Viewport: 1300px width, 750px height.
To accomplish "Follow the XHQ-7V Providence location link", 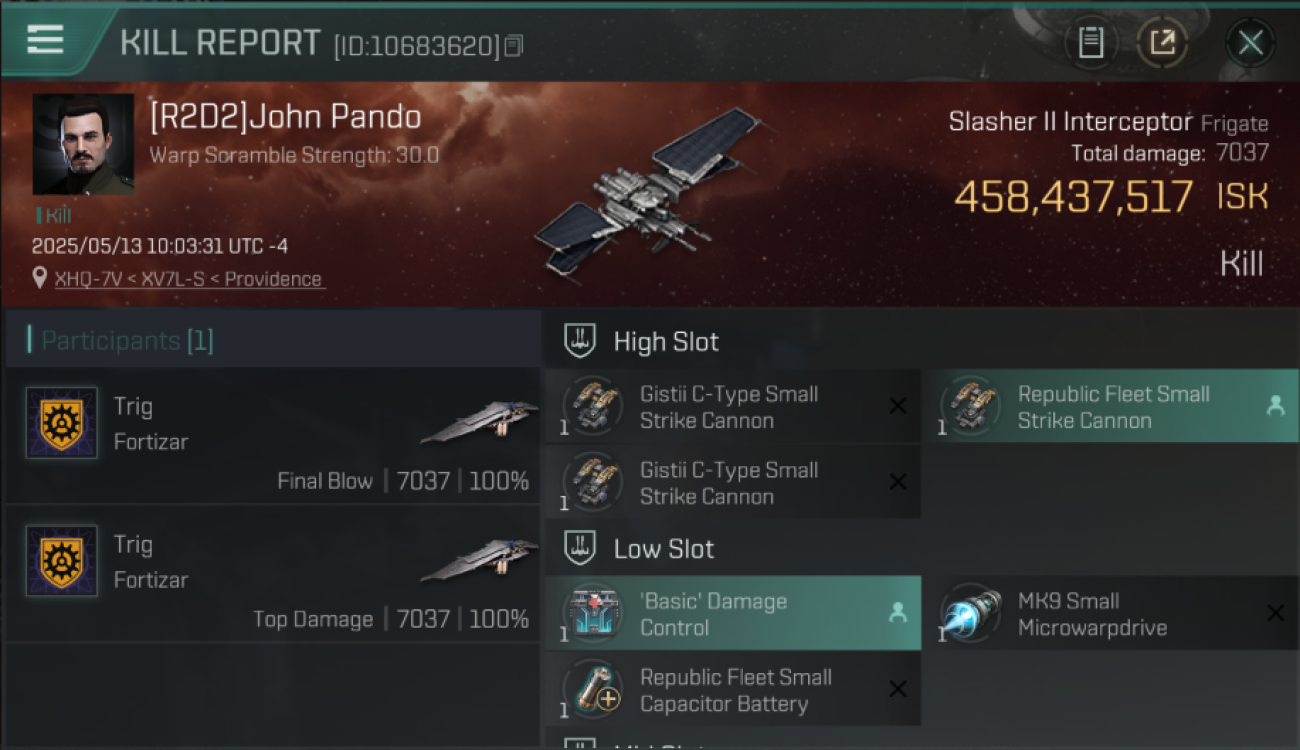I will [x=188, y=279].
